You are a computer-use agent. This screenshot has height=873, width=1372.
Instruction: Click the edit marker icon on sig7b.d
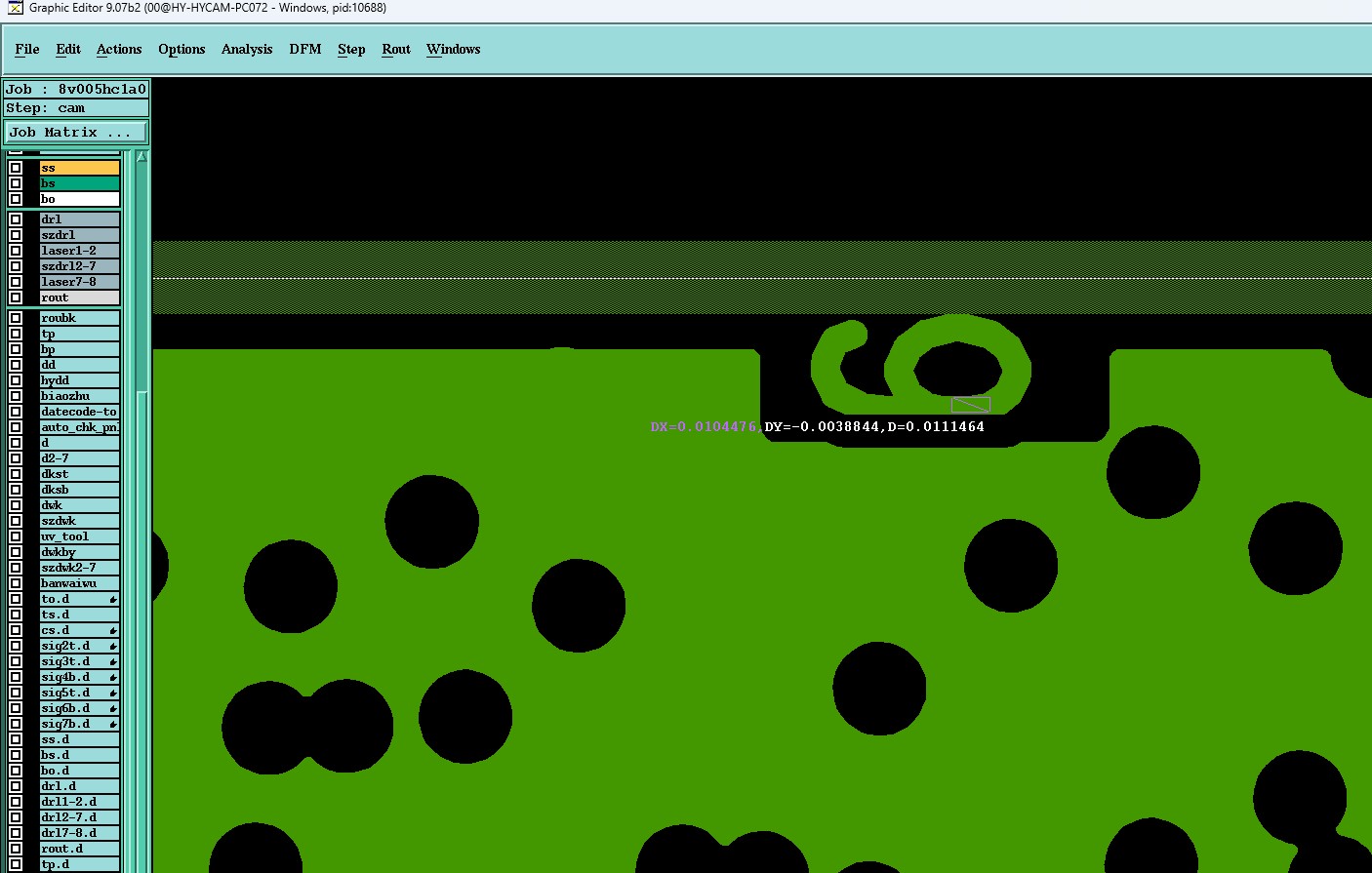113,724
